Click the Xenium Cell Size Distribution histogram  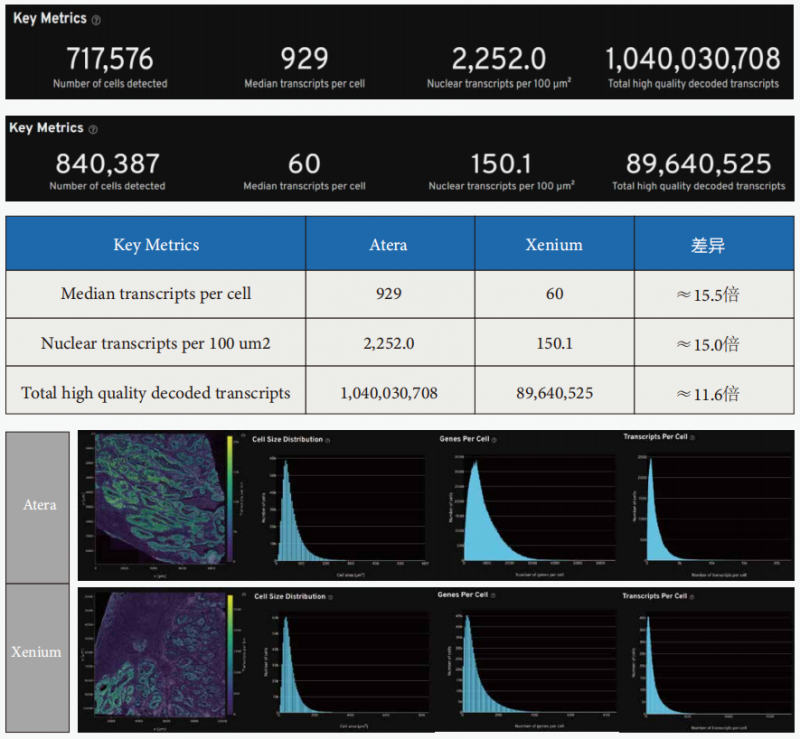coord(353,662)
